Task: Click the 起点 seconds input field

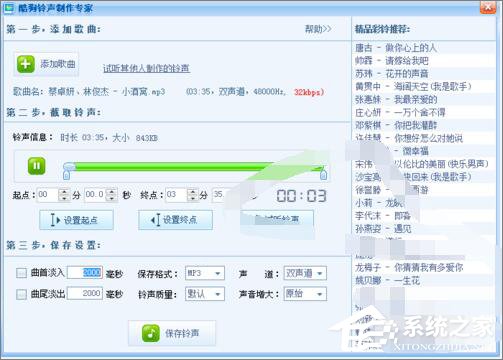Action: [x=96, y=195]
